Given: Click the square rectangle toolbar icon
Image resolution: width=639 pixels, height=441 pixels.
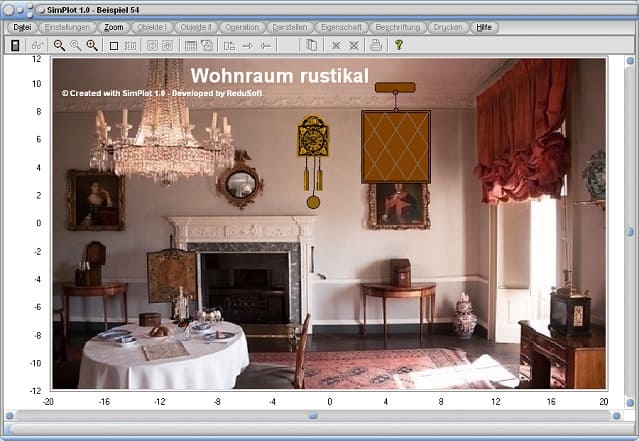Looking at the screenshot, I should pyautogui.click(x=113, y=45).
